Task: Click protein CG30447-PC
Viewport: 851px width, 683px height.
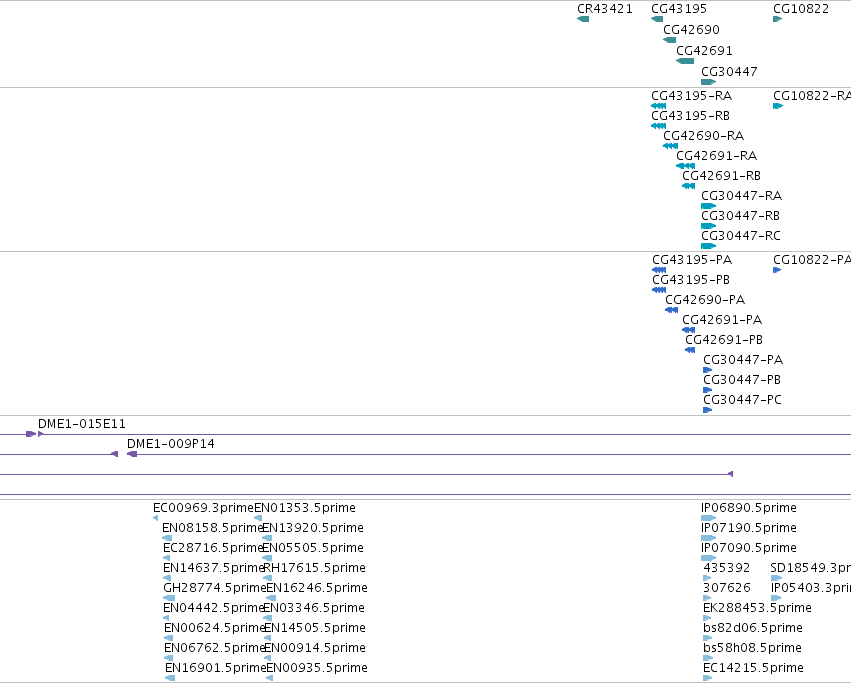Action: coord(742,400)
